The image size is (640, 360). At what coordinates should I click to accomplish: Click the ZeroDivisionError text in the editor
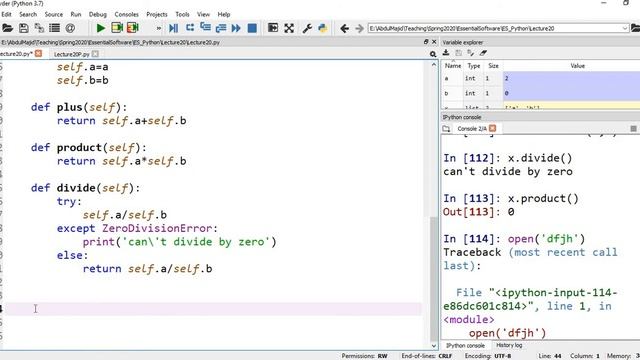(157, 229)
